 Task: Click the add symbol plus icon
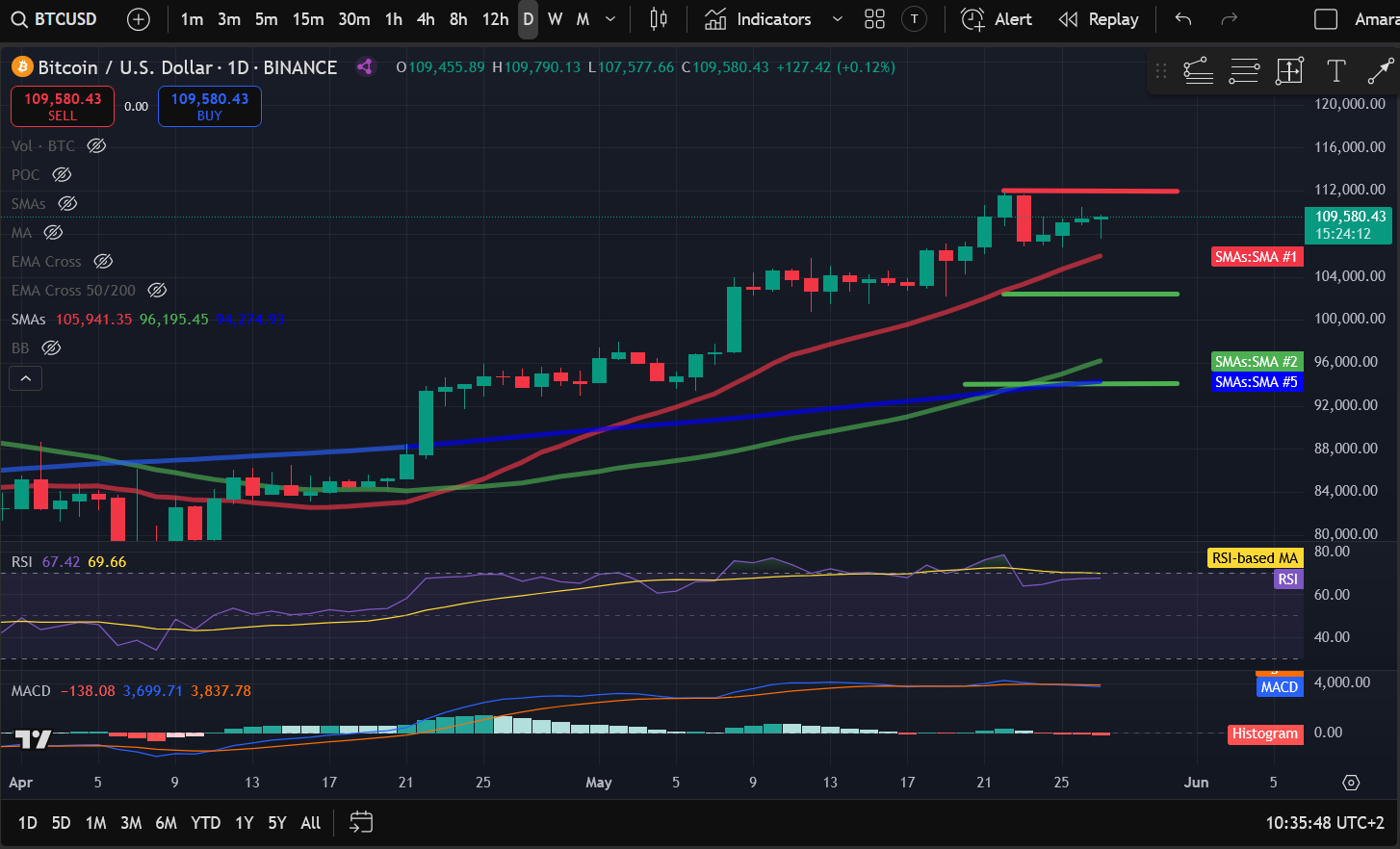139,19
